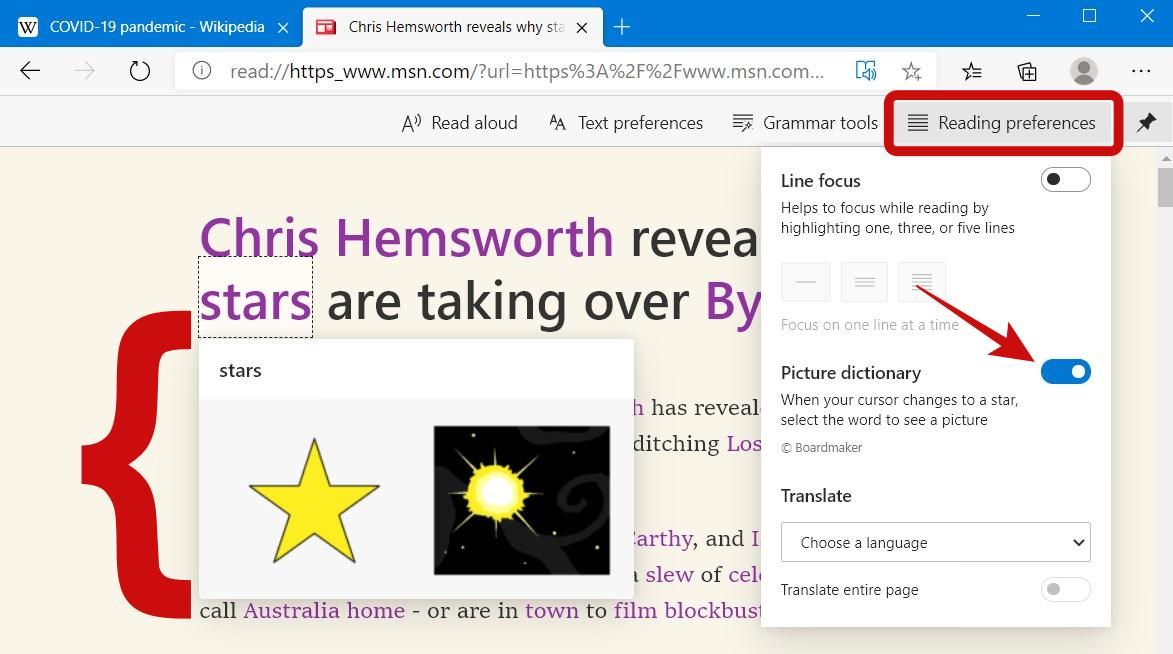This screenshot has height=654, width=1173.
Task: Close the COVID-19 pandemic Wikipedia tab
Action: tap(283, 28)
